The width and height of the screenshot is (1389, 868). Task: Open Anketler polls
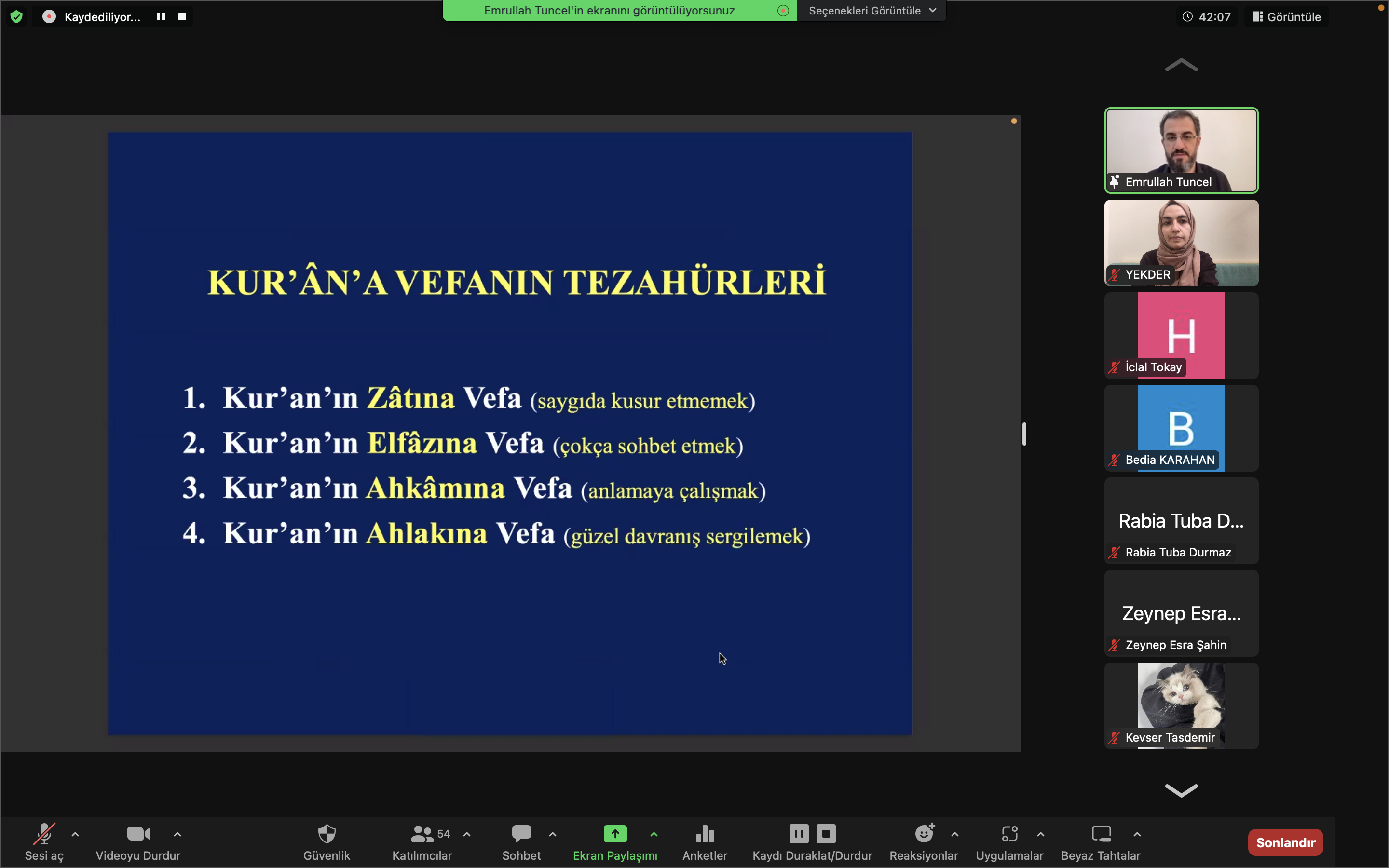(705, 841)
